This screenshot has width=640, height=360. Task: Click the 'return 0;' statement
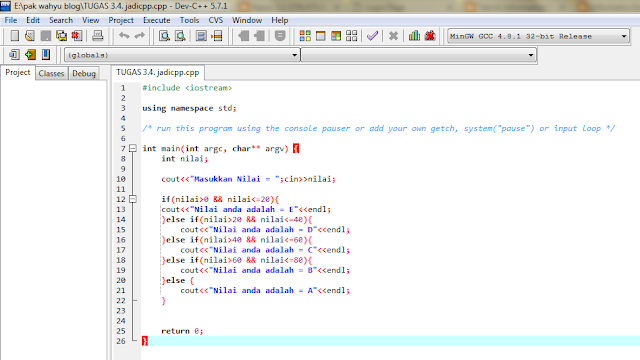[182, 331]
